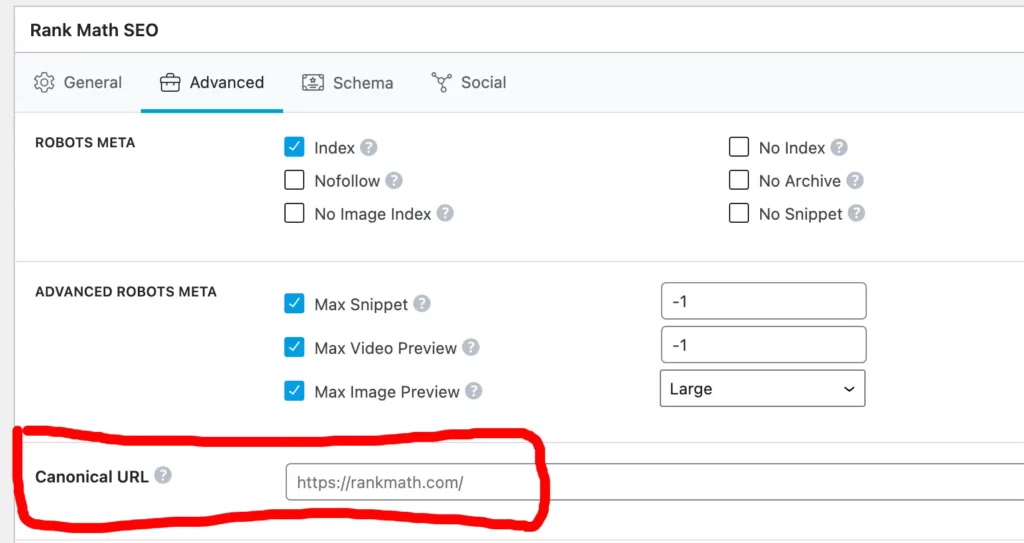Screen dimensions: 1024x543
Task: Open the Max Image Preview Large dropdown
Action: click(763, 388)
